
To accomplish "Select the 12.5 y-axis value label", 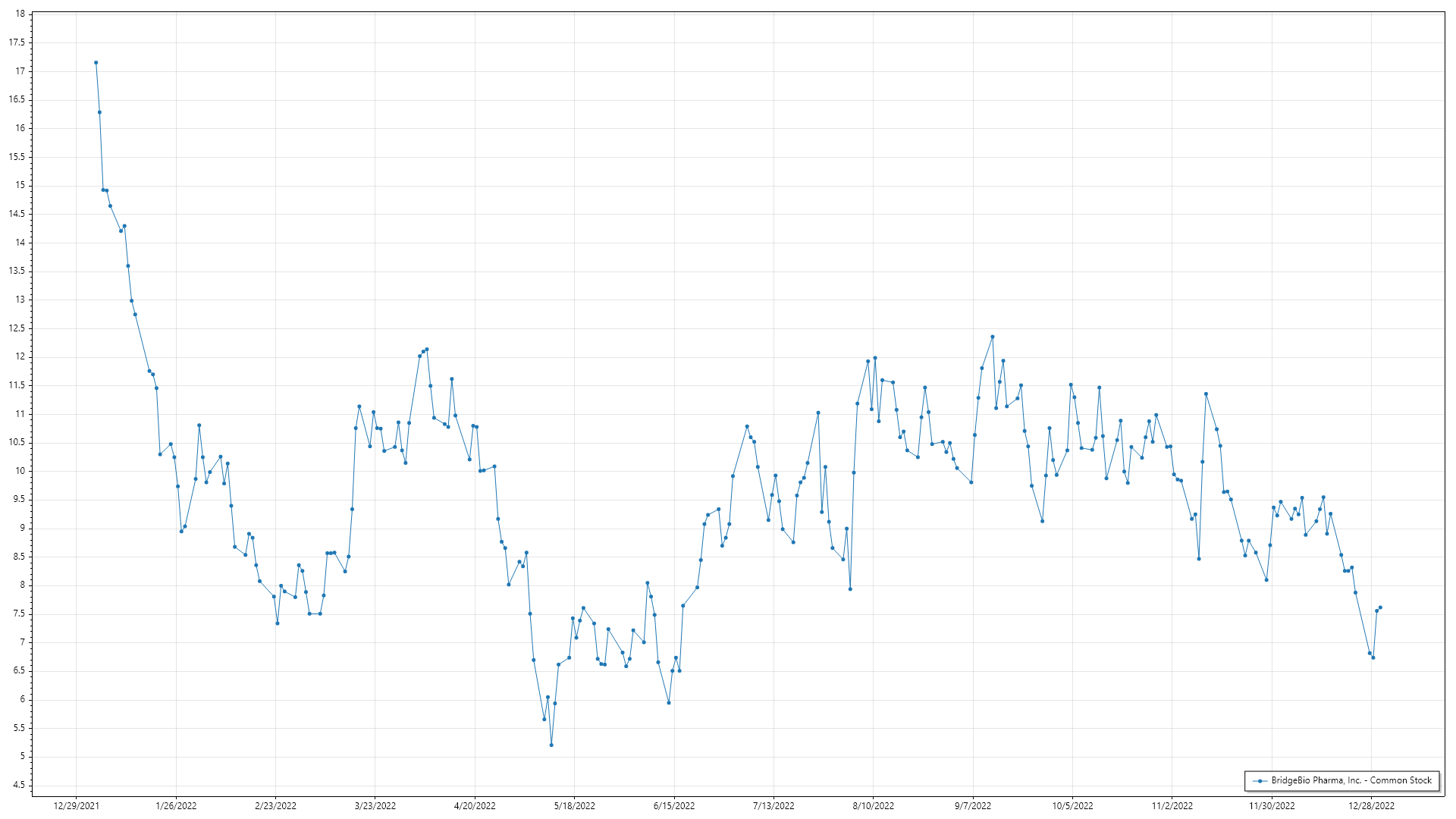I will tap(17, 328).
